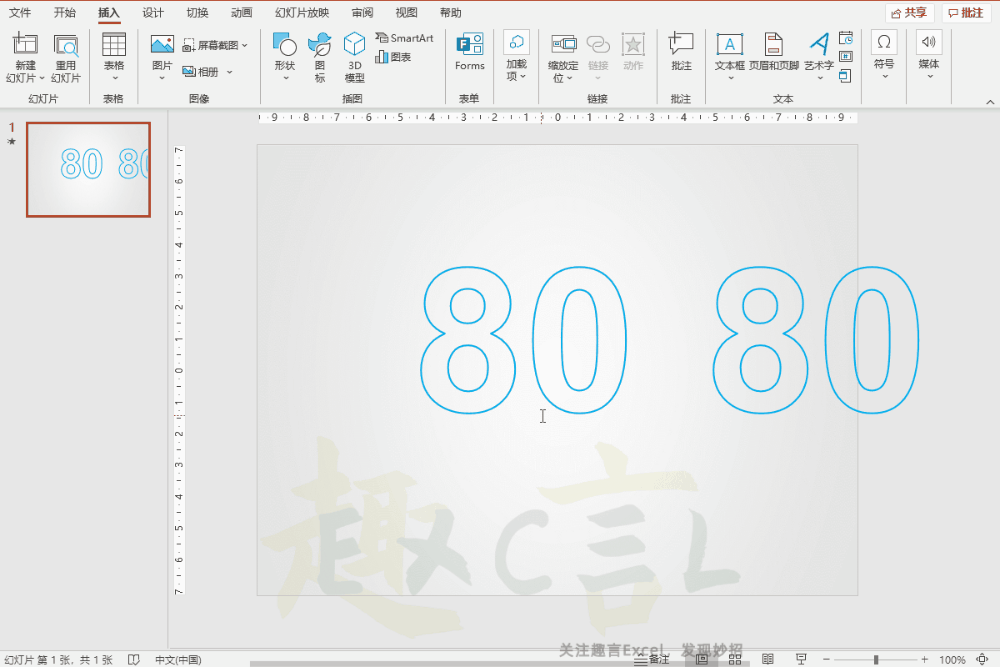This screenshot has width=1000, height=667.
Task: Select slide 1 thumbnail
Action: (x=89, y=170)
